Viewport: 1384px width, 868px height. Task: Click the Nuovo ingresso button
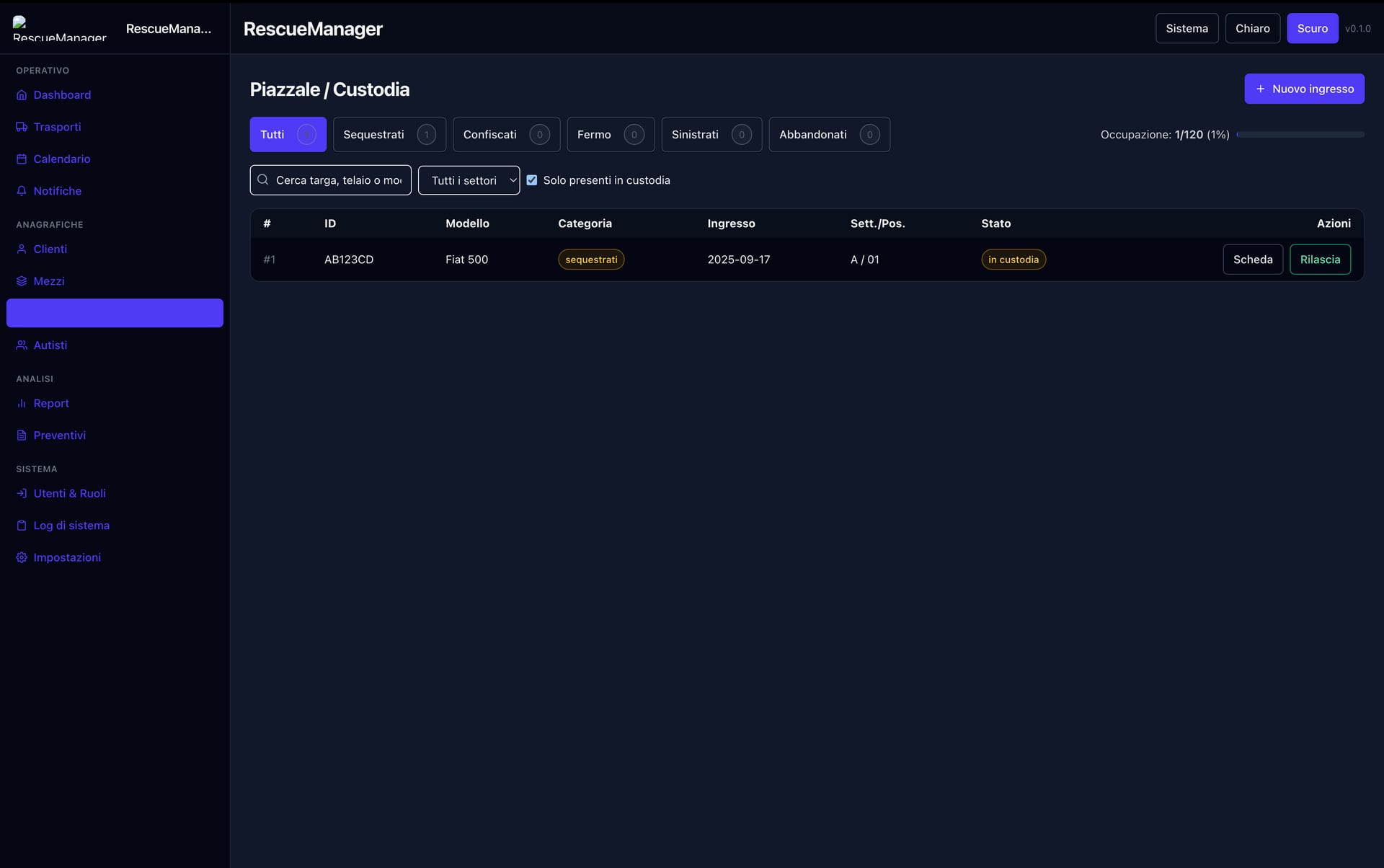(1303, 89)
